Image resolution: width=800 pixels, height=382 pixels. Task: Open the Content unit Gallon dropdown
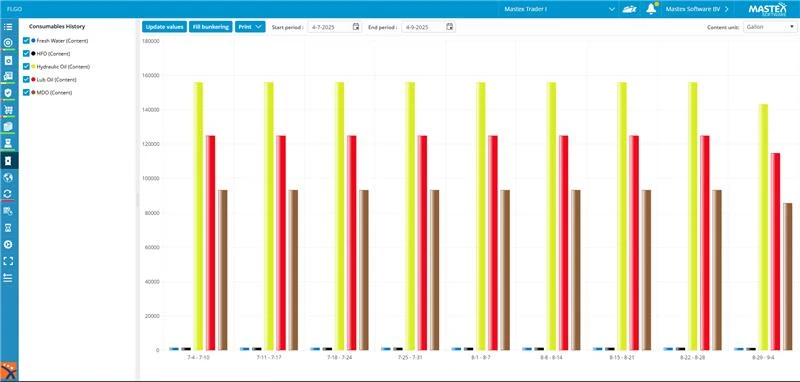(x=769, y=27)
